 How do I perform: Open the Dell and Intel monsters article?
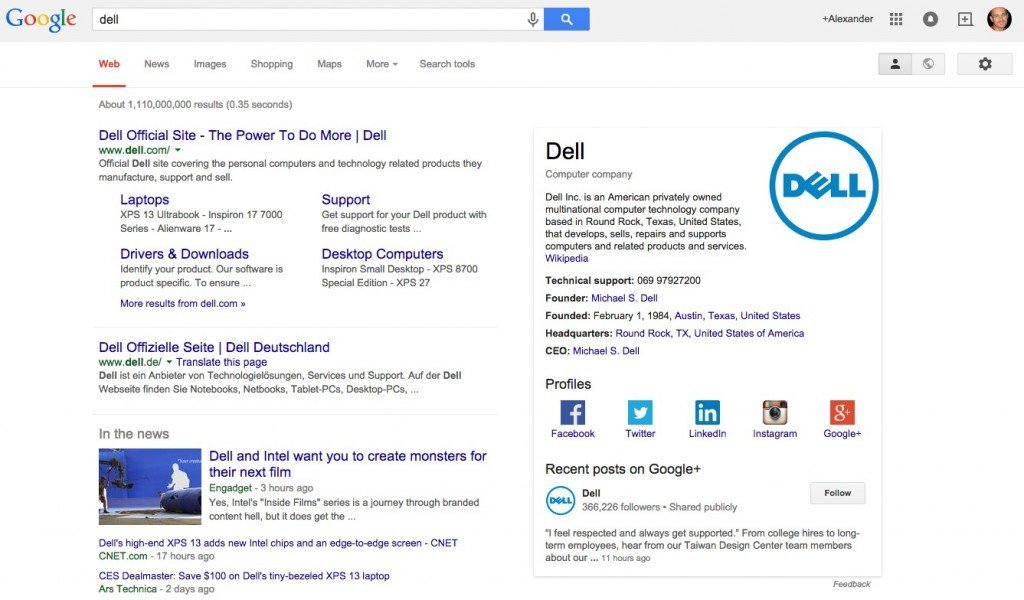point(347,464)
